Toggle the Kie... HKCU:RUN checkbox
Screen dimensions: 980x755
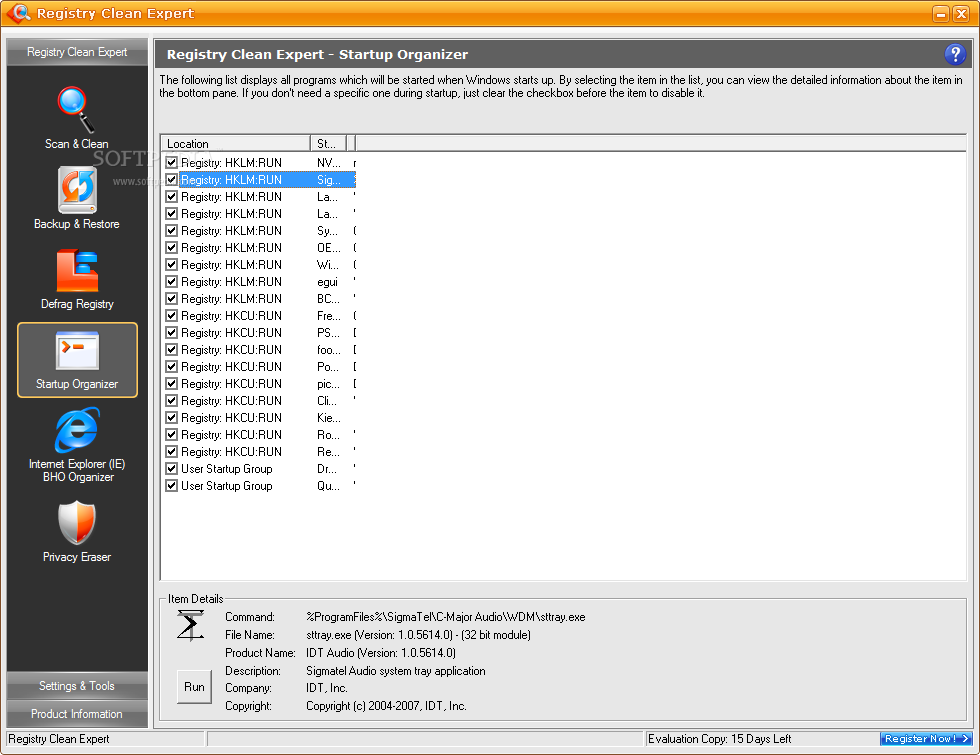(172, 418)
